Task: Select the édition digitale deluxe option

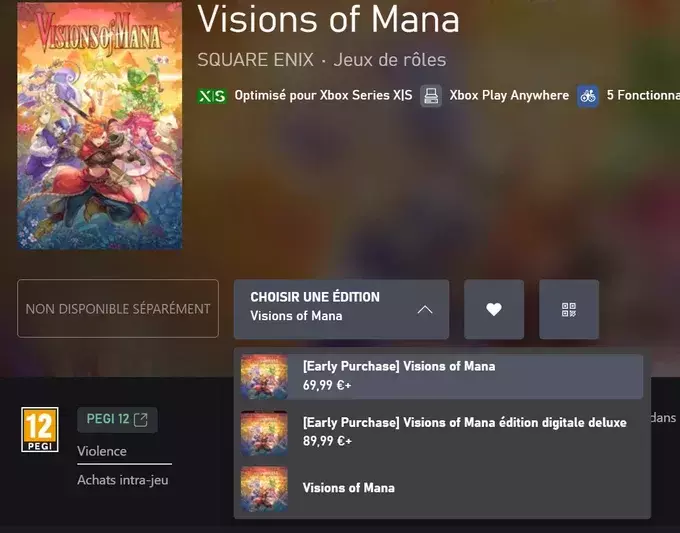Action: point(442,432)
